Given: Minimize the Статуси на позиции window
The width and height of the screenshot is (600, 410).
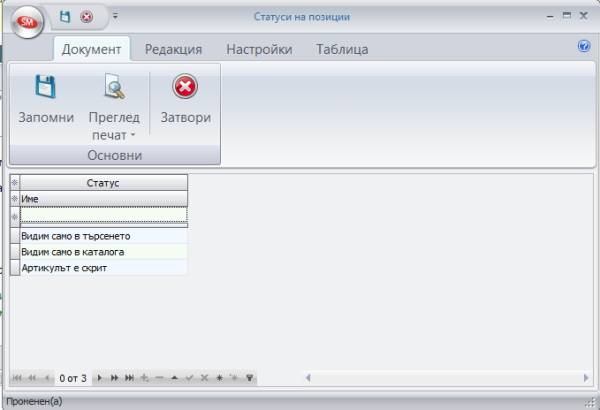Looking at the screenshot, I should point(550,16).
